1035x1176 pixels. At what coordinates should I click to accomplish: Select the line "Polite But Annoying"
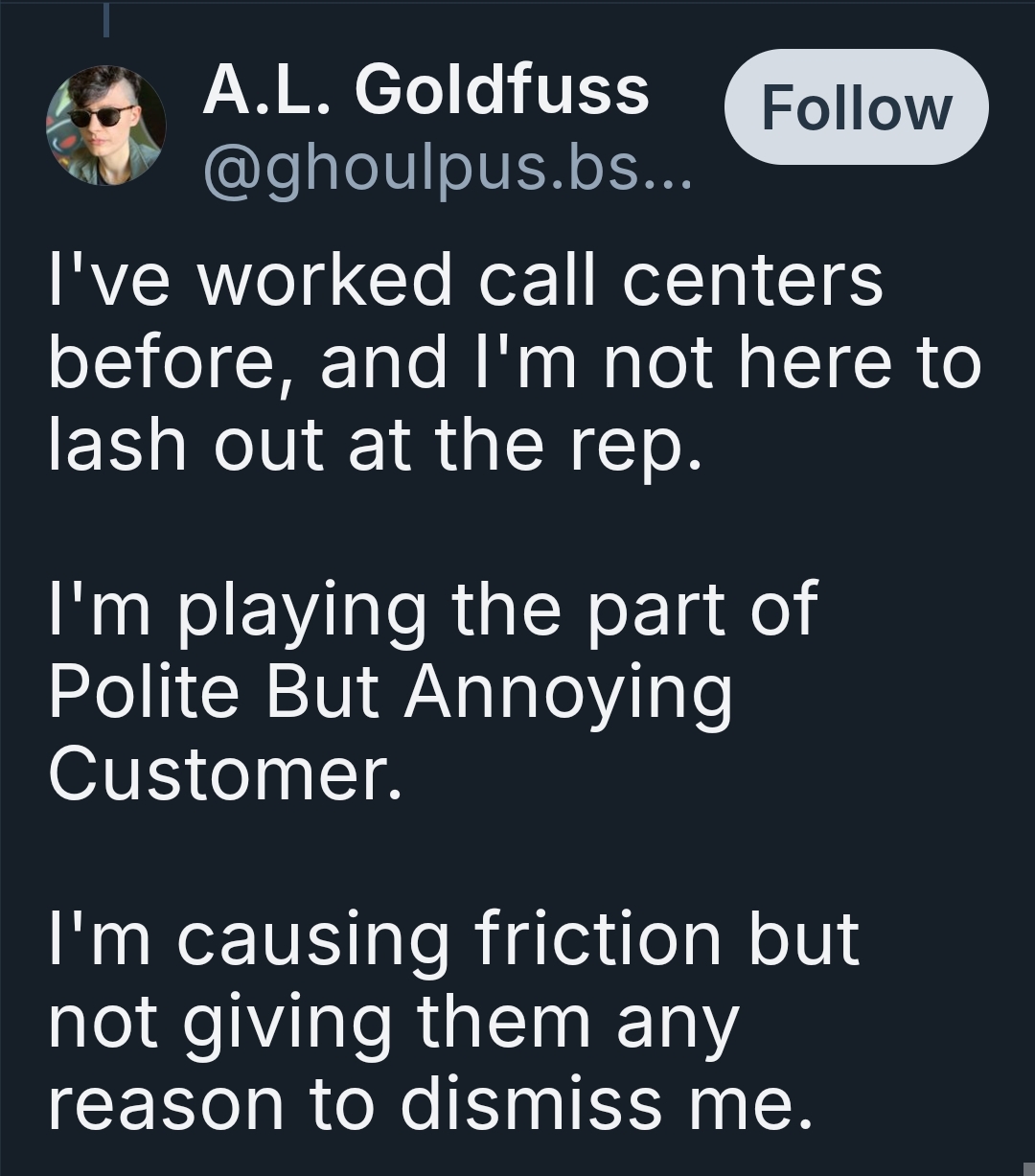[x=391, y=693]
